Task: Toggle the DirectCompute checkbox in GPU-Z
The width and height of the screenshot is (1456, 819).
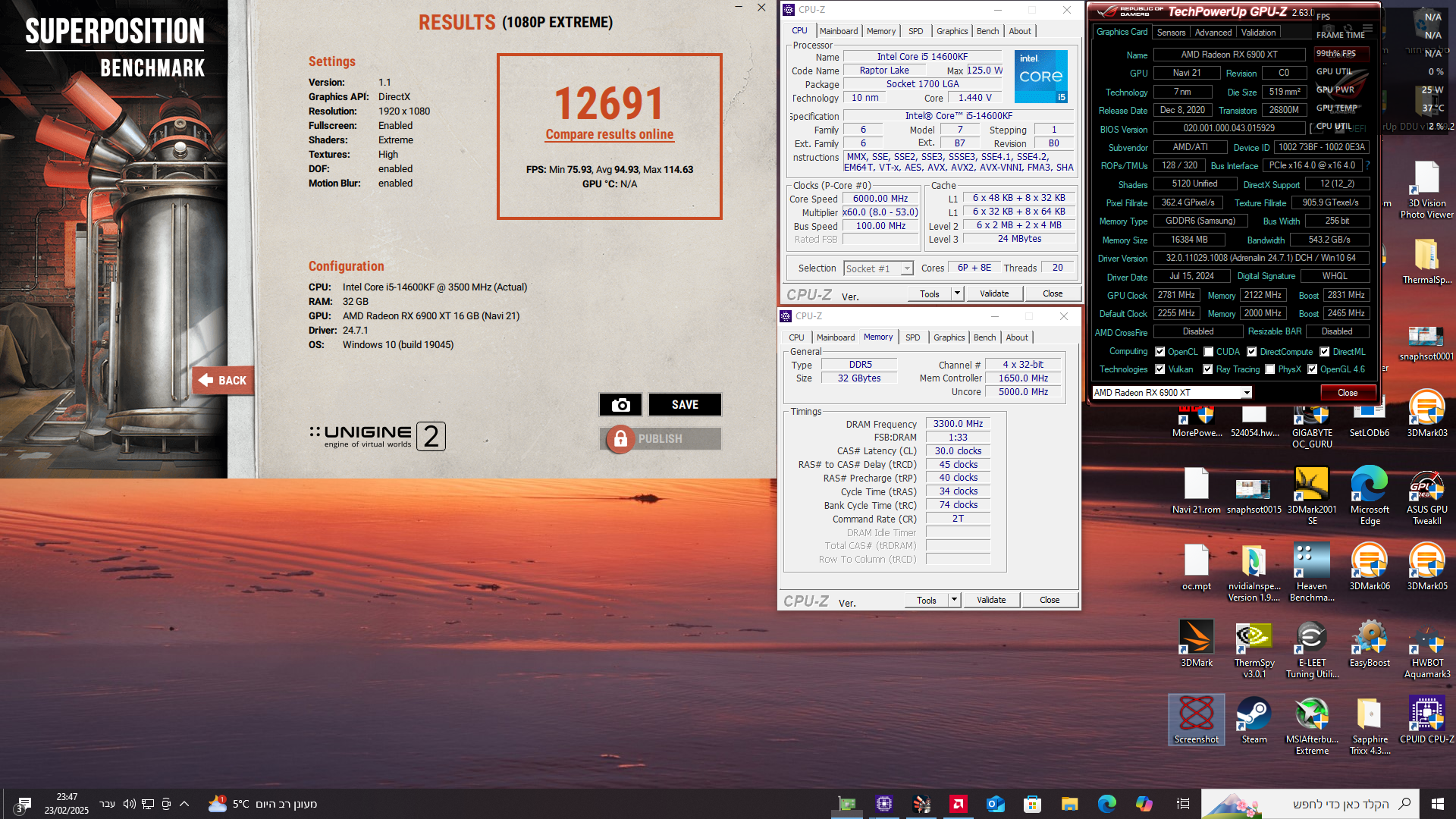Action: pyautogui.click(x=1251, y=352)
